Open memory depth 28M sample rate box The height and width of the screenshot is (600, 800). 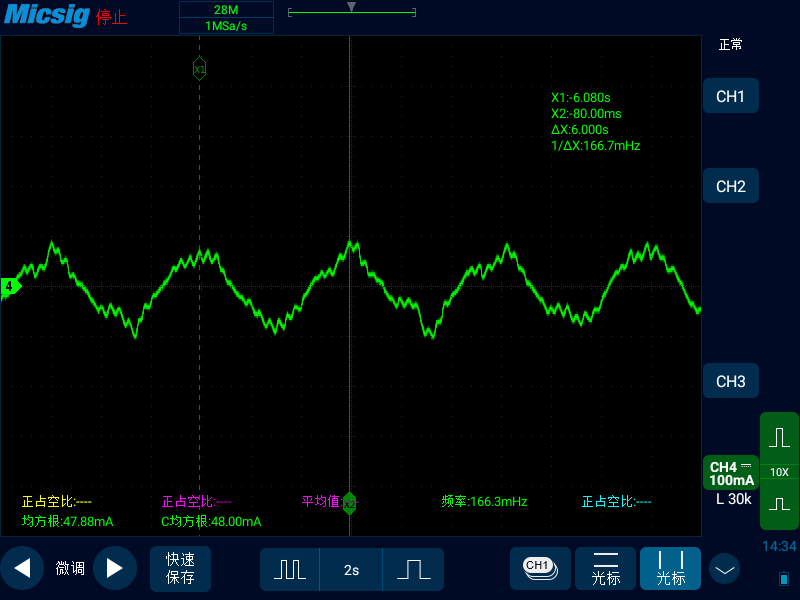tap(226, 17)
